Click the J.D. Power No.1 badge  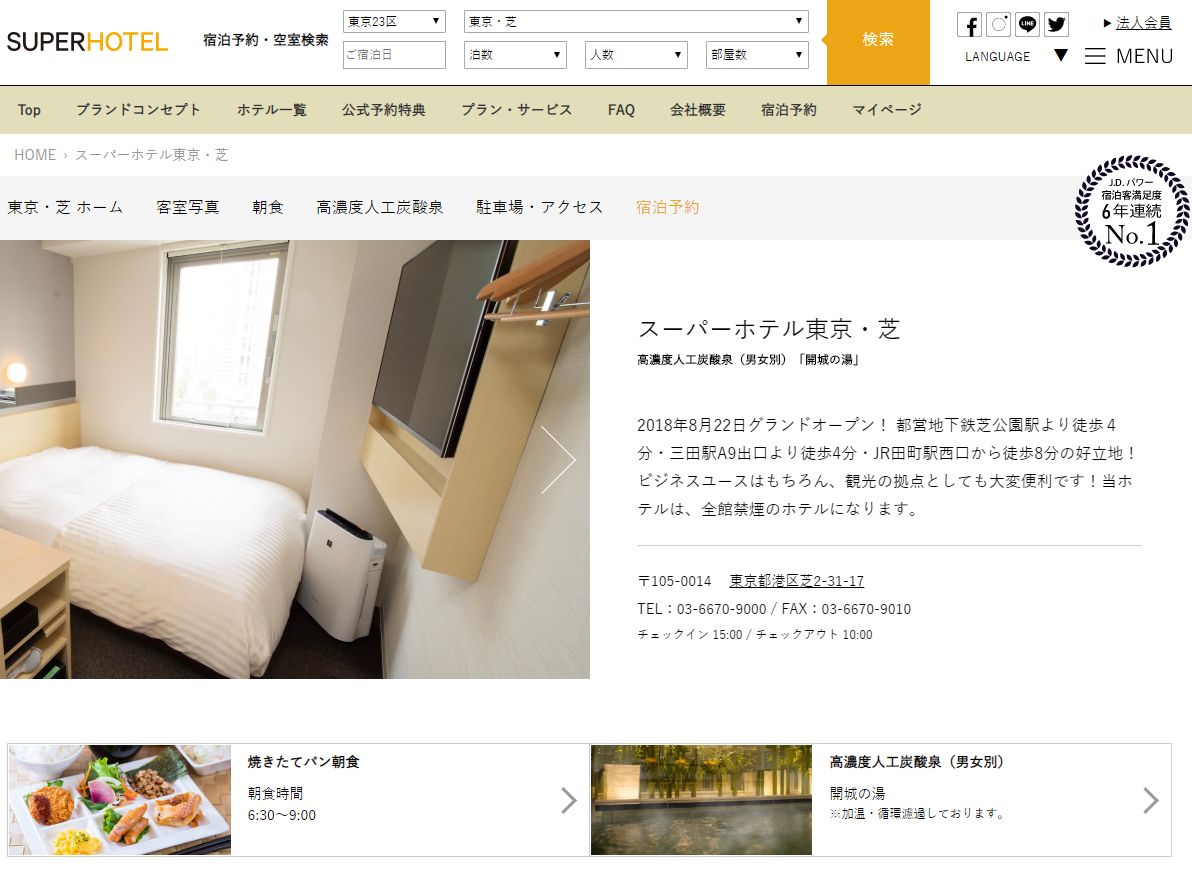(x=1132, y=211)
